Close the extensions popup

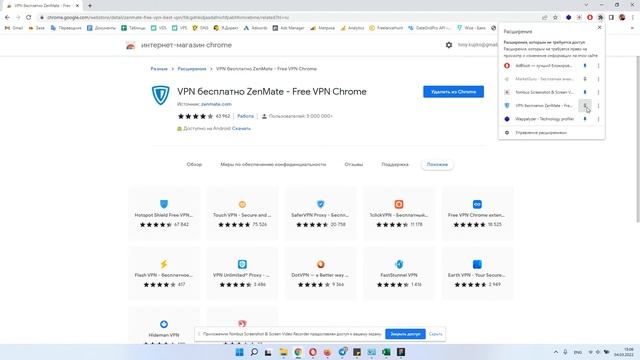(x=599, y=27)
